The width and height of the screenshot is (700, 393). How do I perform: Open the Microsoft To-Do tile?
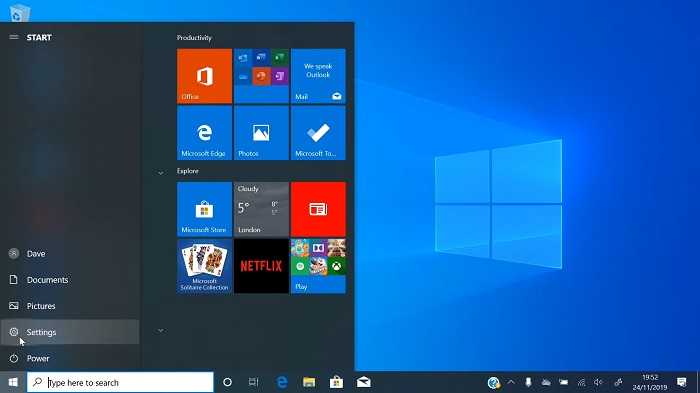coord(318,133)
